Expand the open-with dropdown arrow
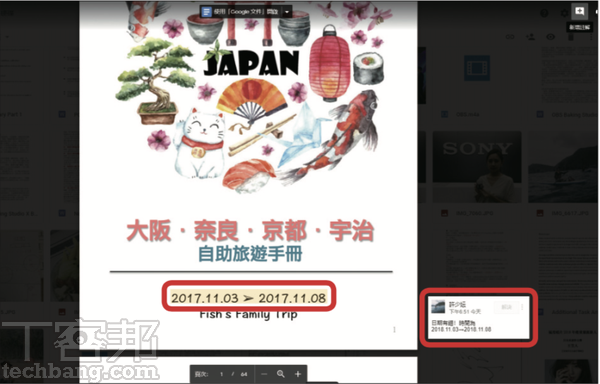This screenshot has height=384, width=600. 287,12
